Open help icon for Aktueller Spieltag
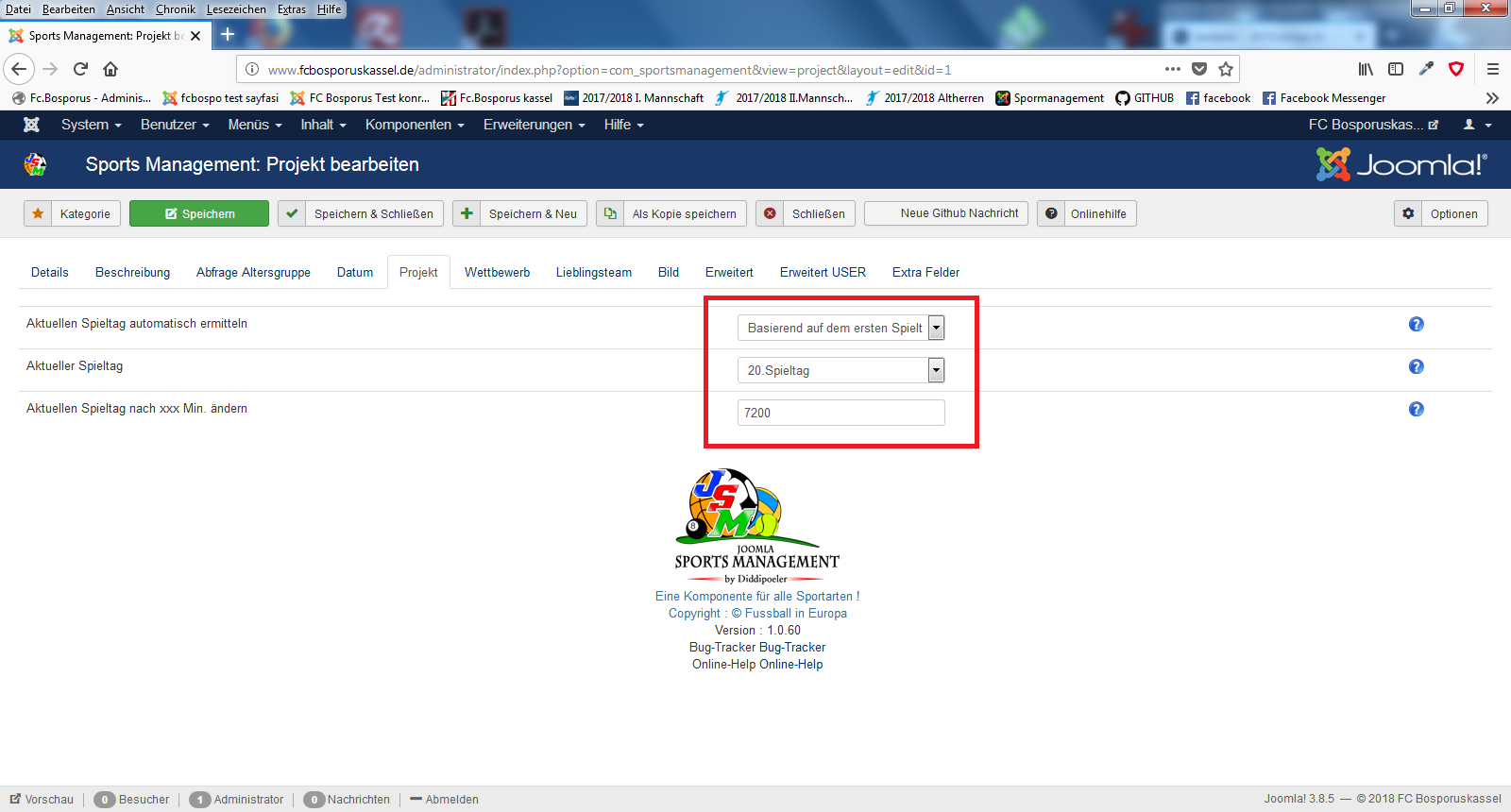 [1416, 366]
